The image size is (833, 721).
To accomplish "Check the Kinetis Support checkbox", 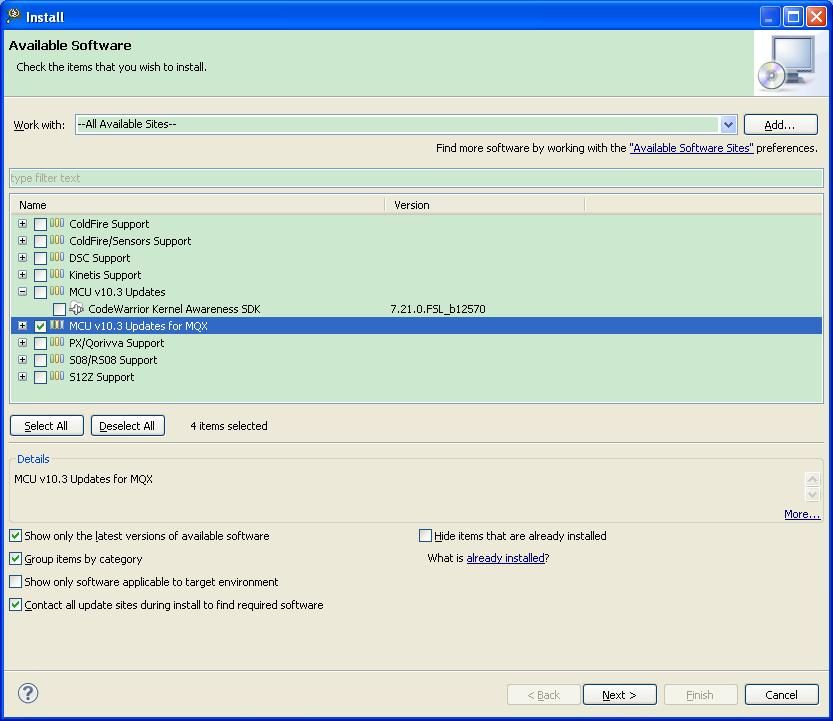I will 40,275.
